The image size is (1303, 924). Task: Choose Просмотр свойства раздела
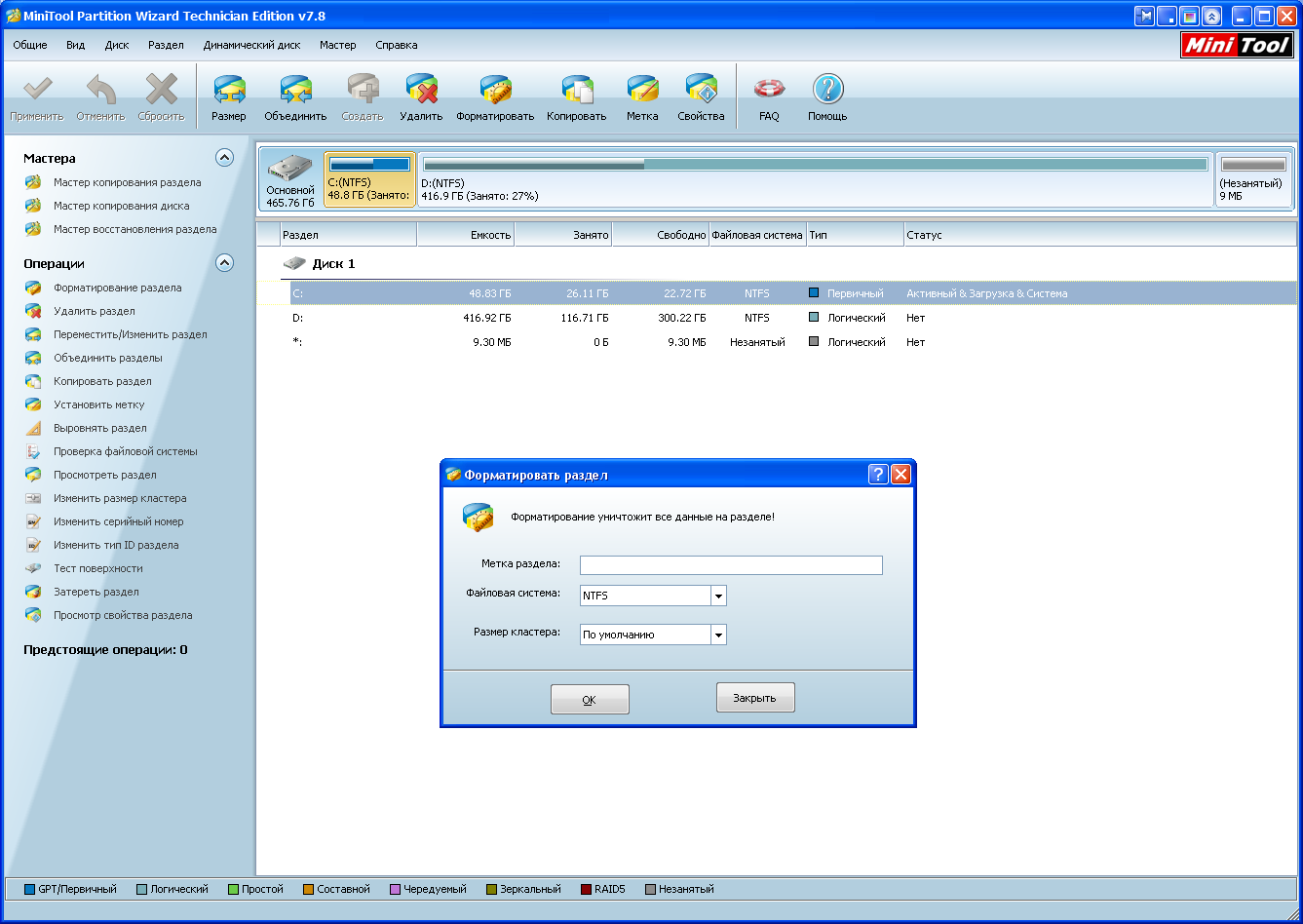(x=123, y=615)
